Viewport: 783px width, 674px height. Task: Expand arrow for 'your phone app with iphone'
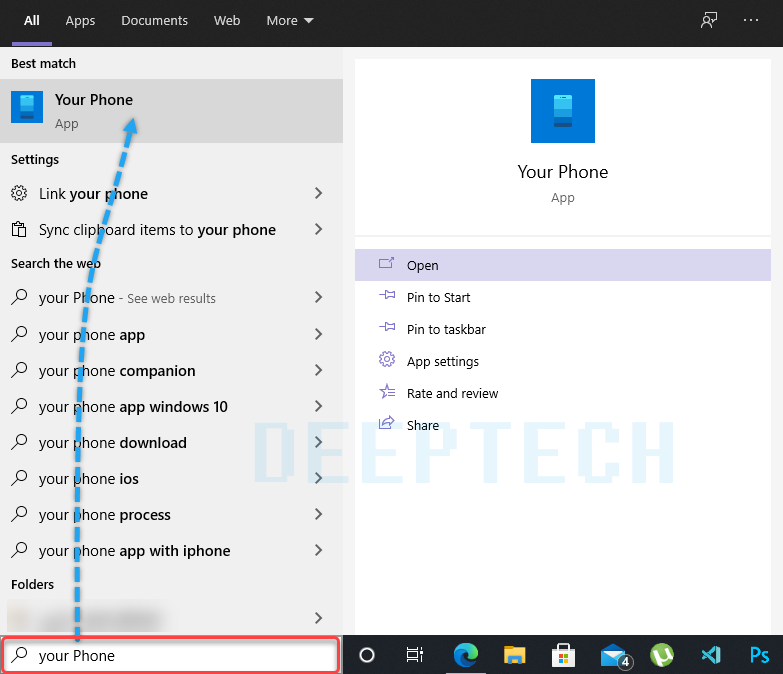click(x=319, y=550)
